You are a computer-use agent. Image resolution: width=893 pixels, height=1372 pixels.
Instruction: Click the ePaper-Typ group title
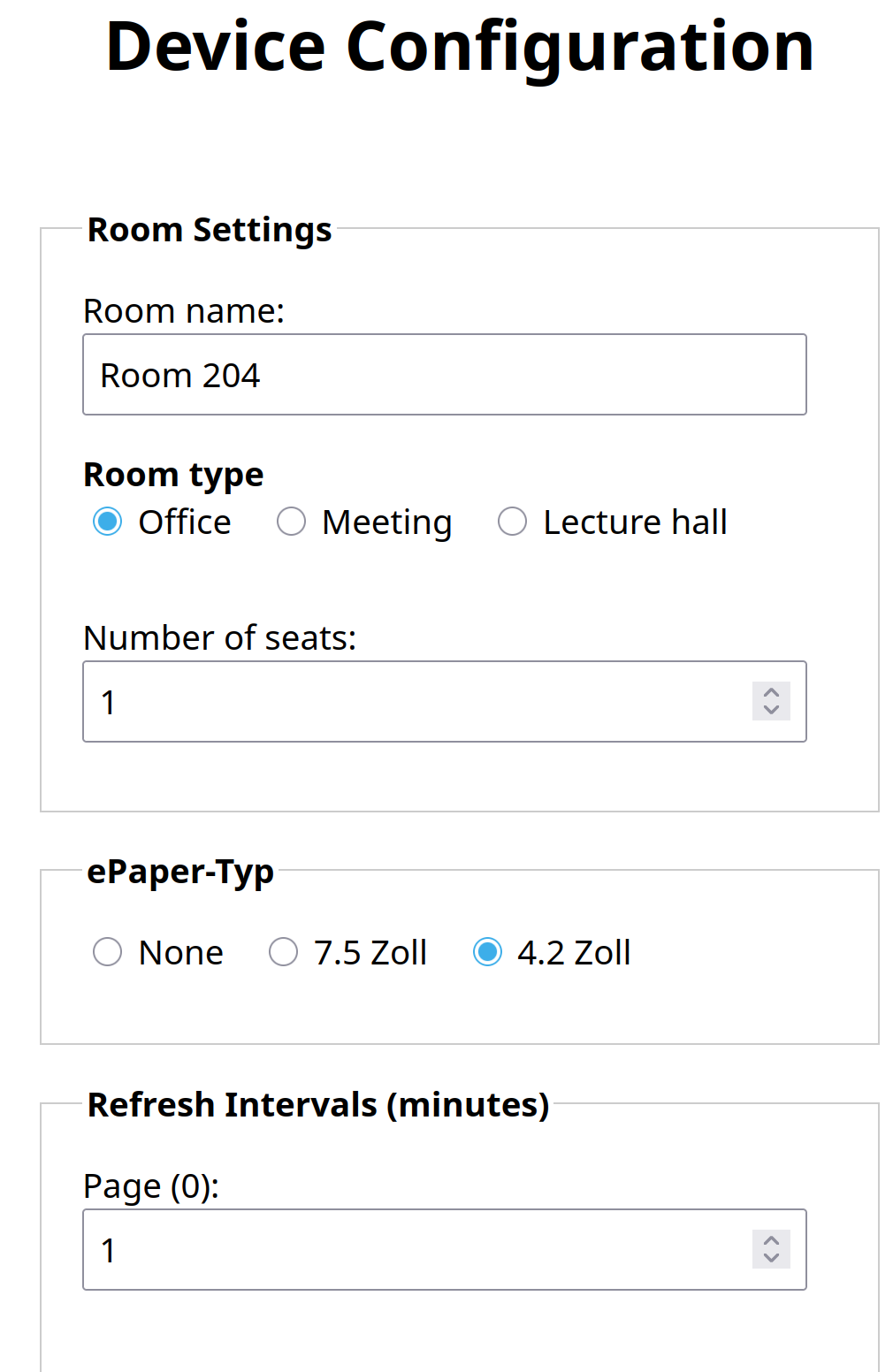click(x=180, y=872)
